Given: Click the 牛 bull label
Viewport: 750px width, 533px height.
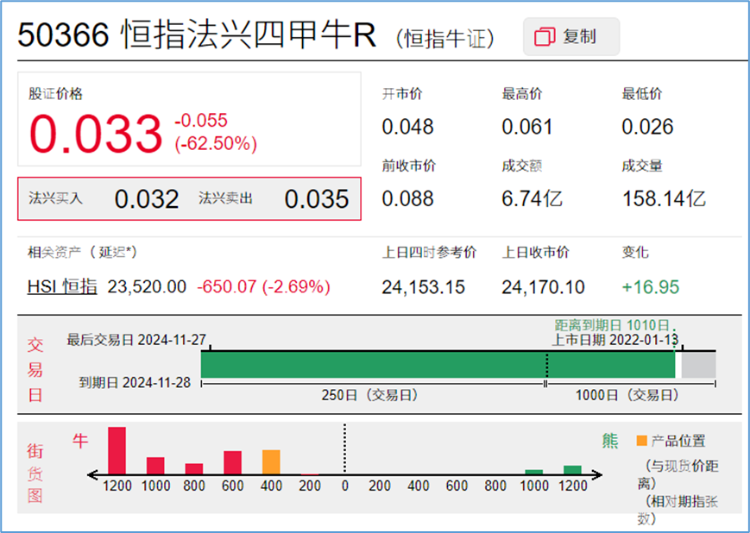Looking at the screenshot, I should [80, 440].
